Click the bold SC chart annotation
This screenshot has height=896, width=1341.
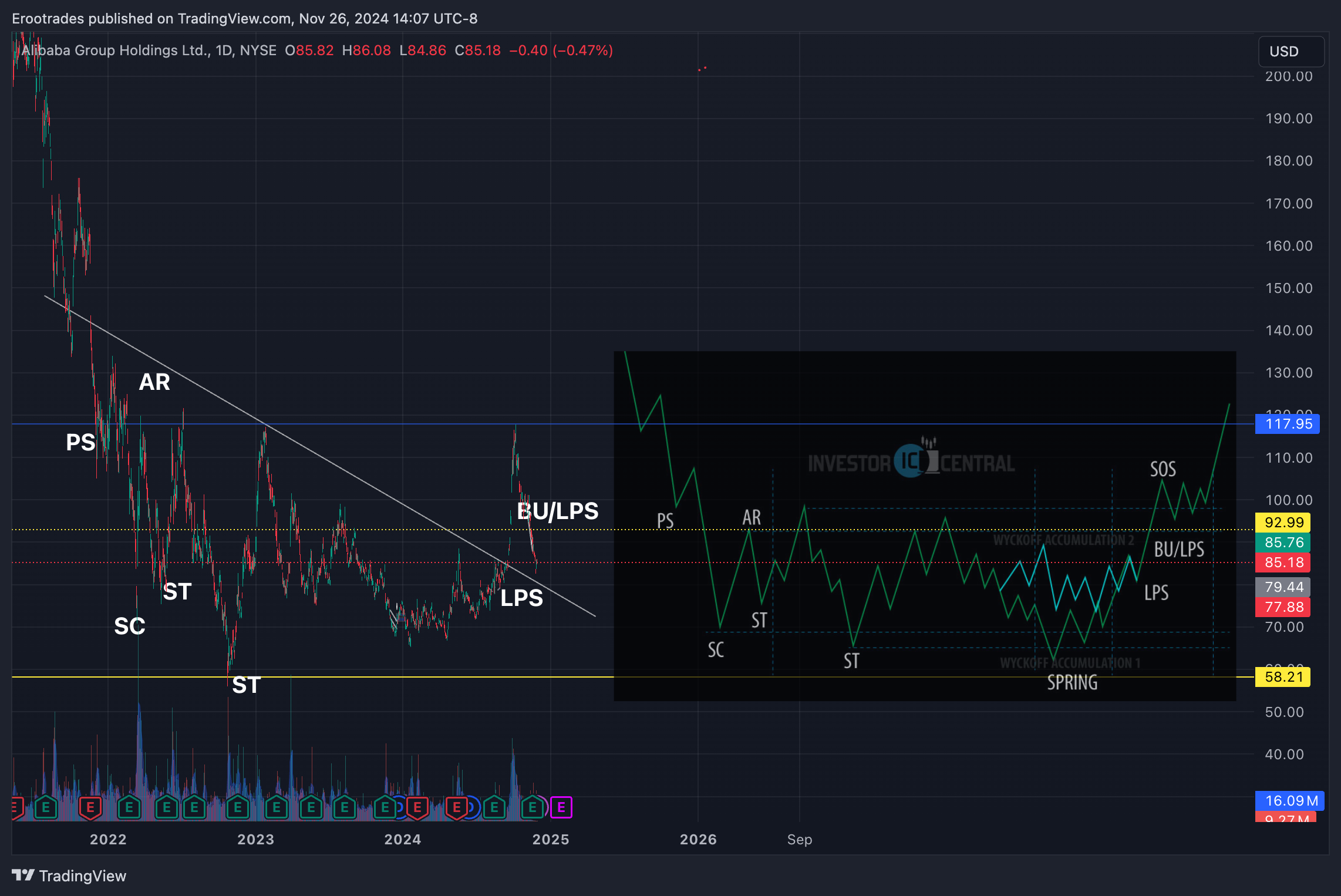[x=129, y=626]
